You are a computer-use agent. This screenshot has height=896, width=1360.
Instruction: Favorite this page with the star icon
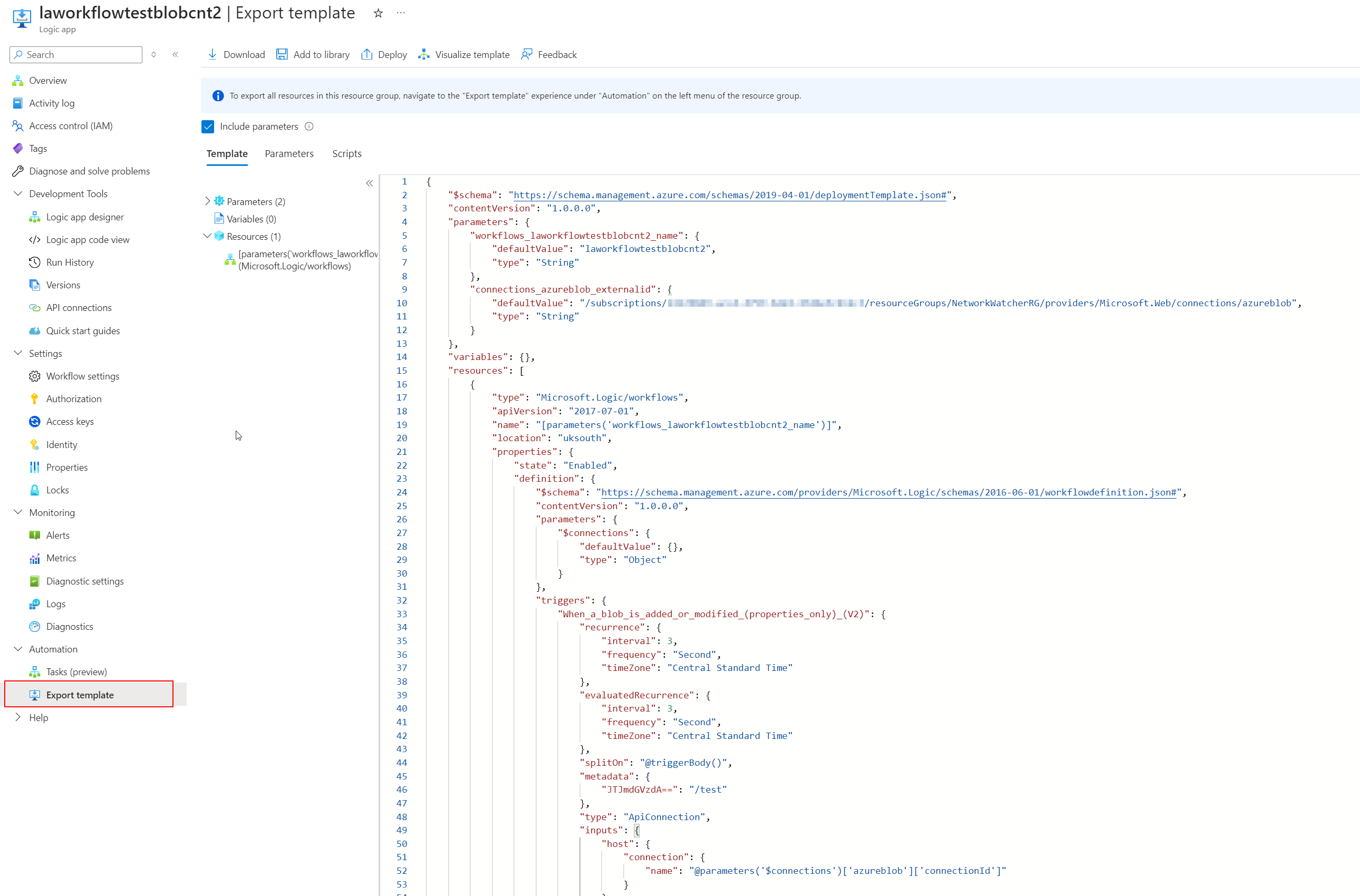[x=378, y=13]
